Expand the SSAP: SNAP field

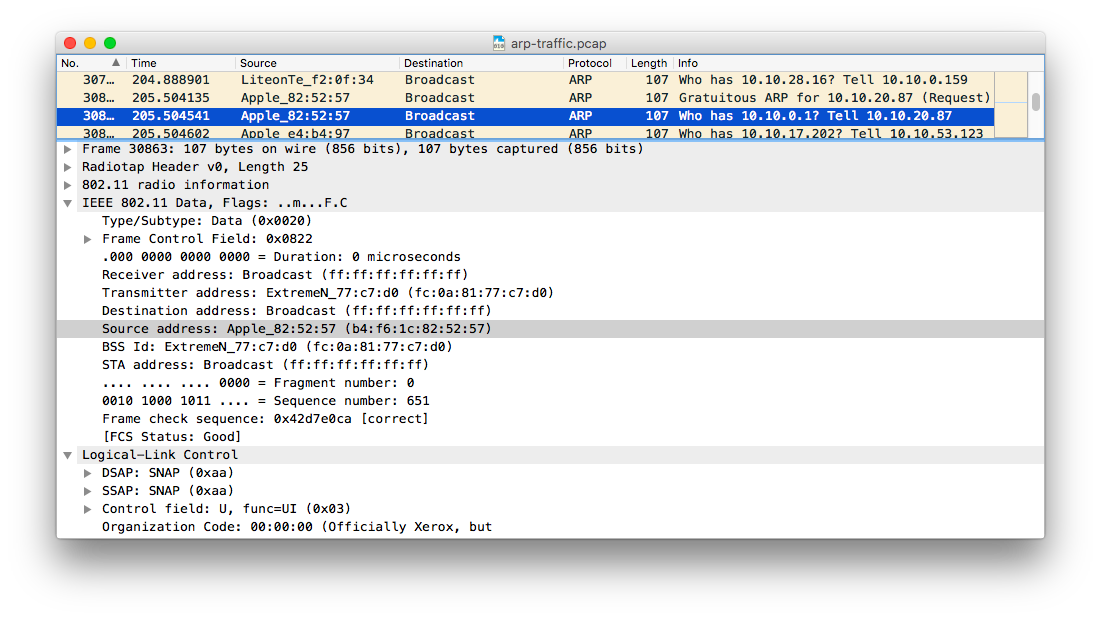[88, 491]
